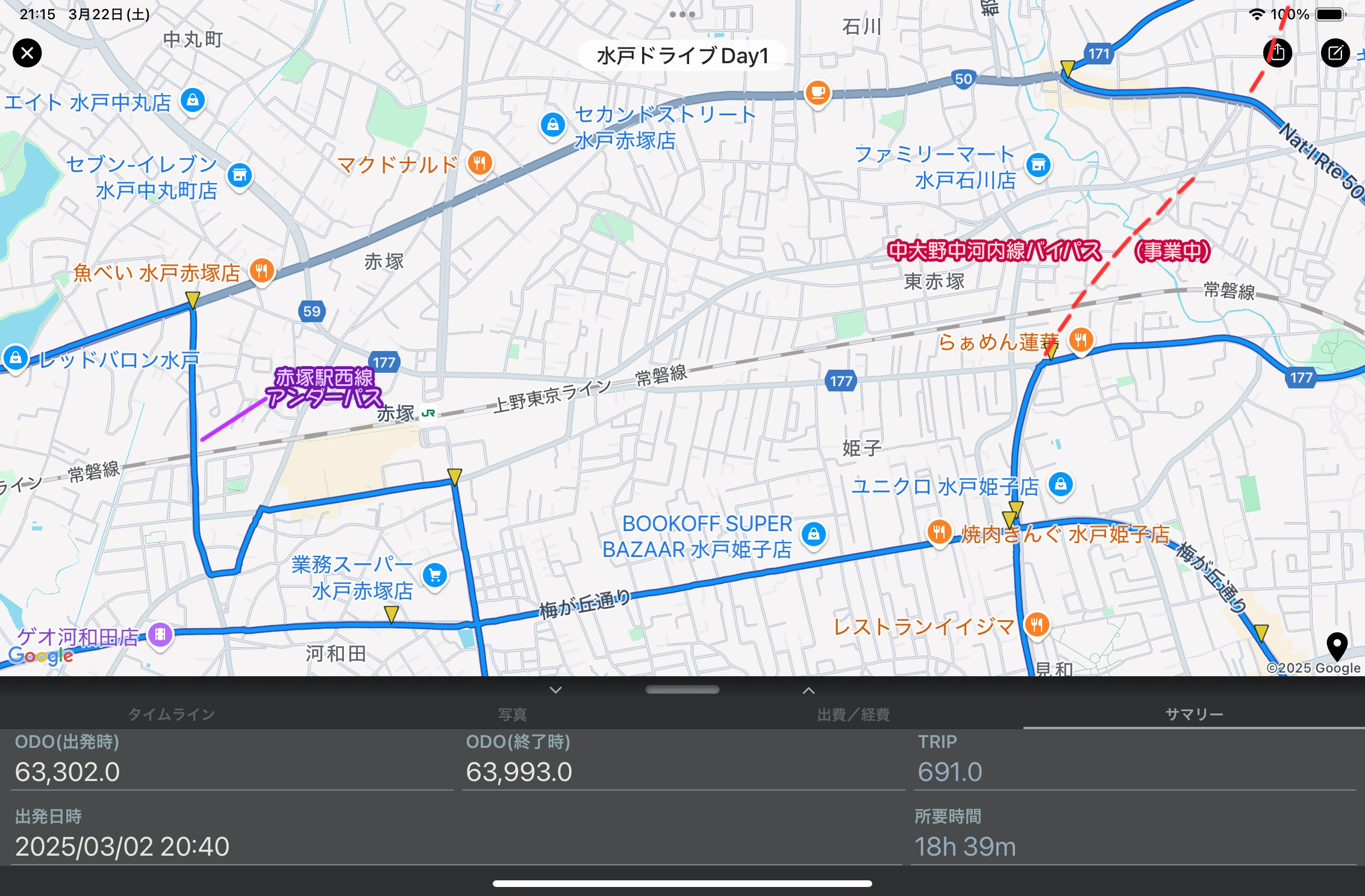
Task: Tap the black location pin button
Action: (1337, 647)
